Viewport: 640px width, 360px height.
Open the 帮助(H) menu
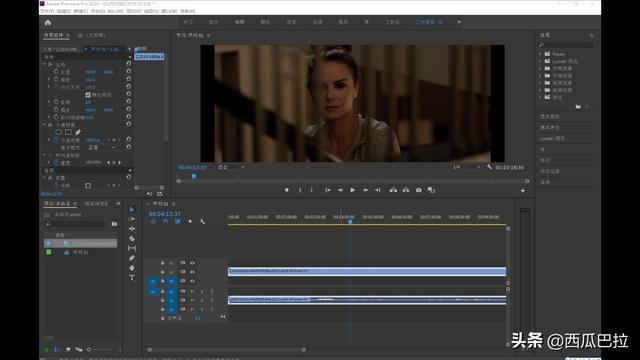[188, 11]
